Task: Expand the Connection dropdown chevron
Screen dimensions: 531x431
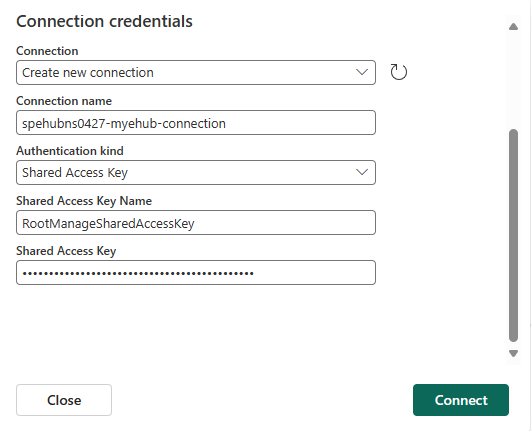Action: tap(362, 72)
